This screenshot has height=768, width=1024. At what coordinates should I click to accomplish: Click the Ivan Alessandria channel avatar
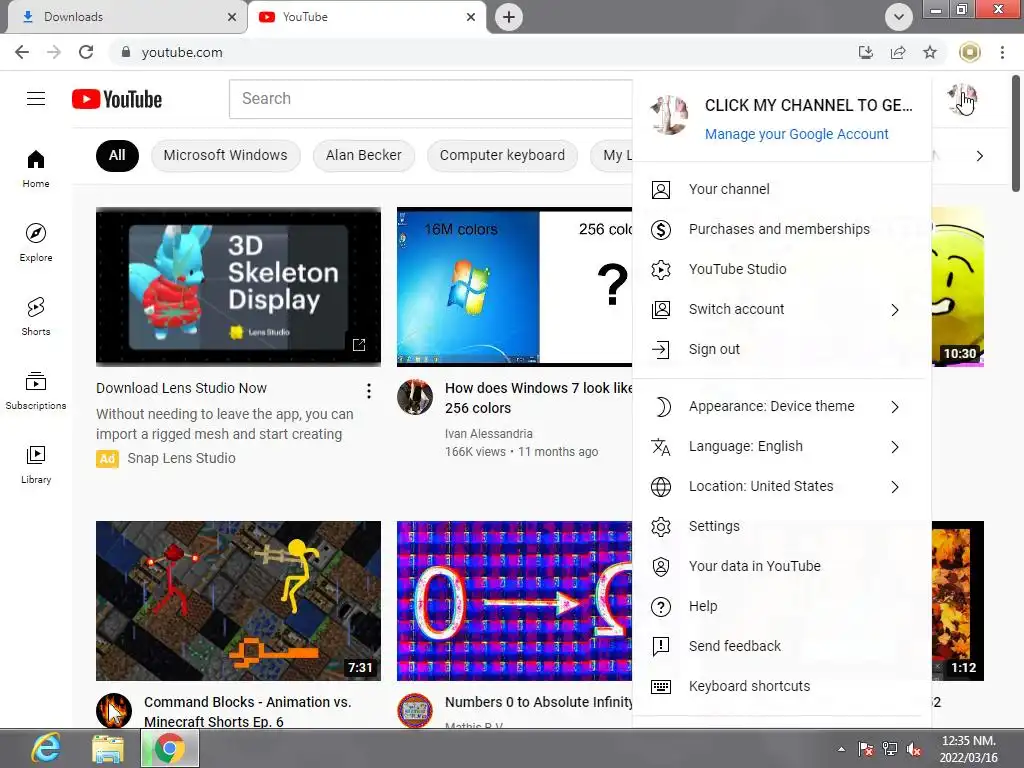tap(415, 397)
